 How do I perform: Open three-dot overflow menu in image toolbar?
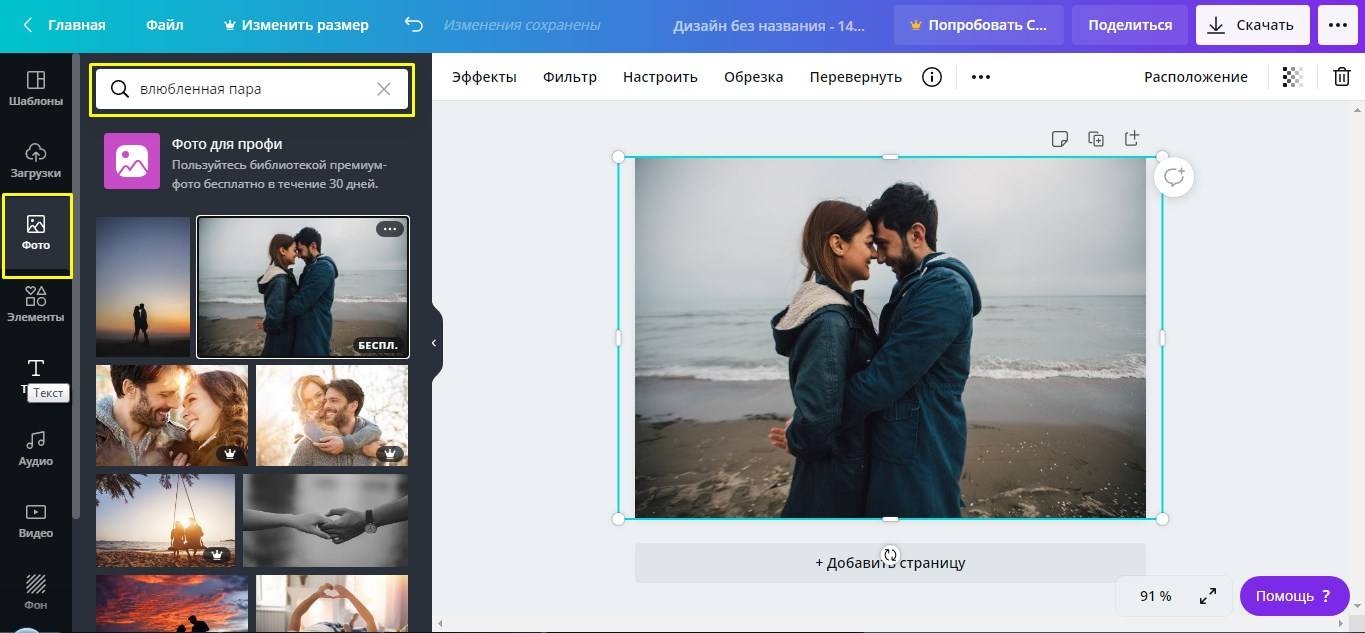coord(981,77)
